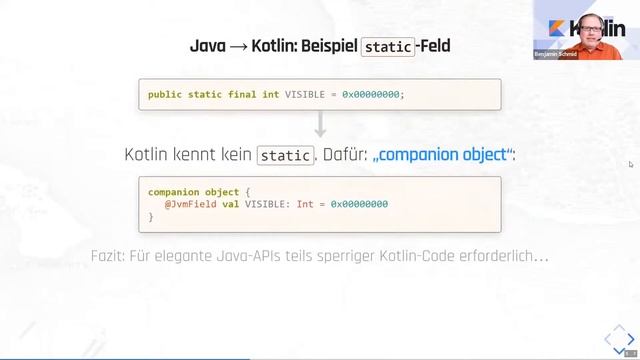Click the "Kotlin kennt kein" text
Screen dimensions: 640x360
pyautogui.click(x=188, y=155)
